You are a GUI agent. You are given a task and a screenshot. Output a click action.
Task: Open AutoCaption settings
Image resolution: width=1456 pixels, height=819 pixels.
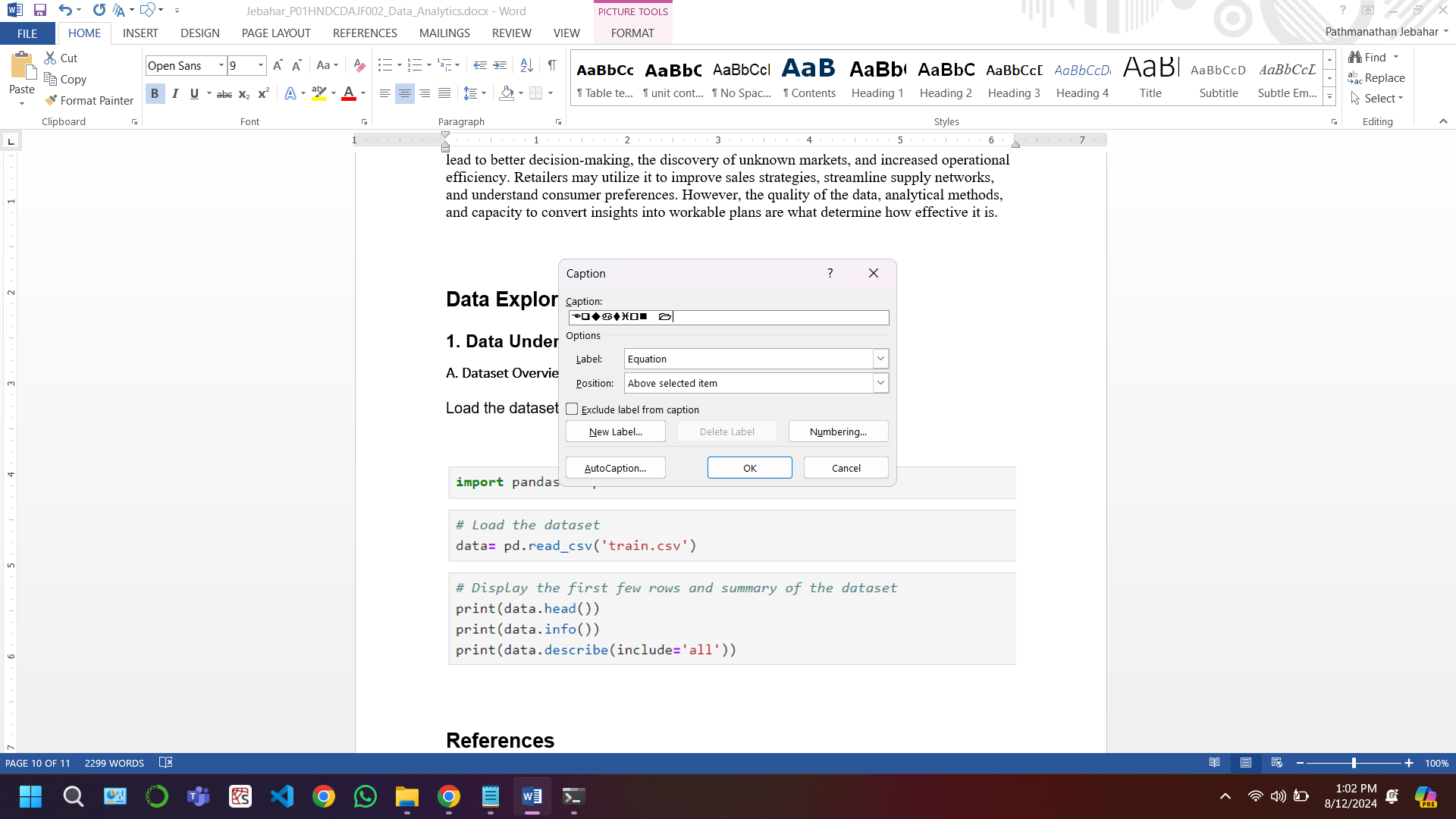tap(615, 467)
